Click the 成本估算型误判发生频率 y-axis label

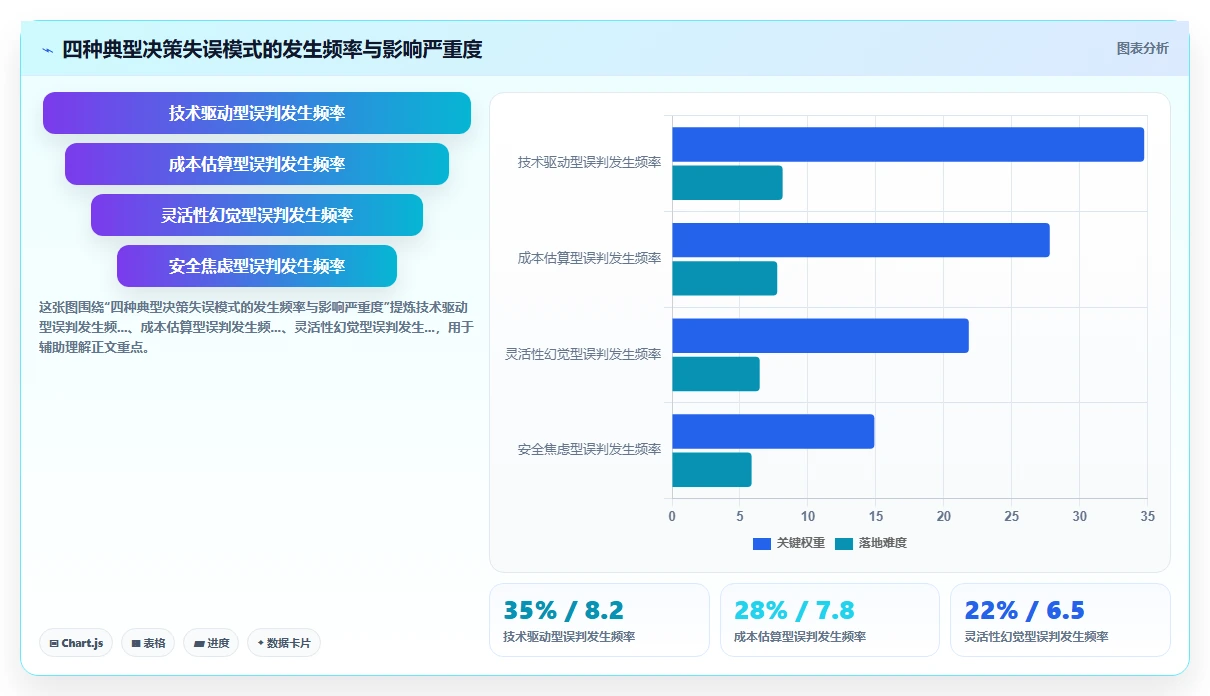tap(589, 258)
